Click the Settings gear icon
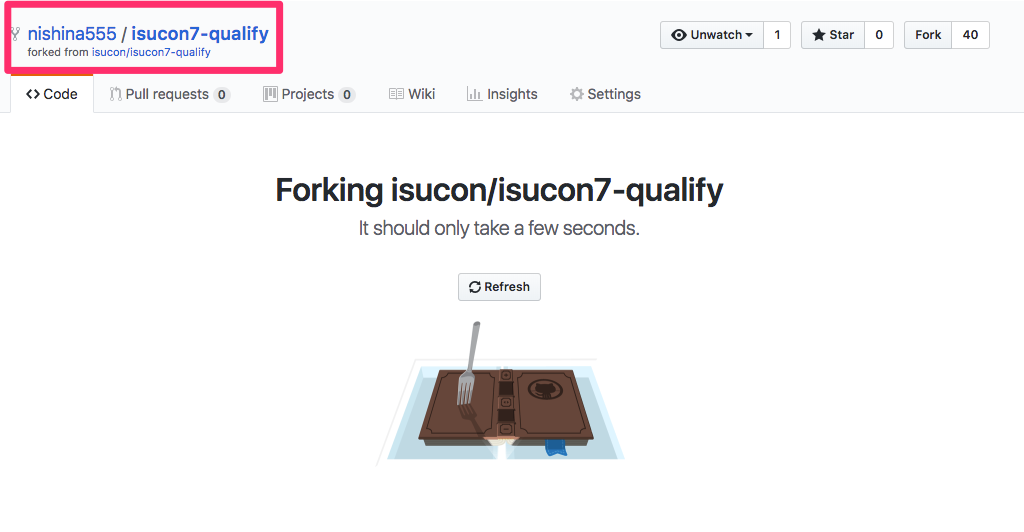The width and height of the screenshot is (1024, 532). (576, 94)
